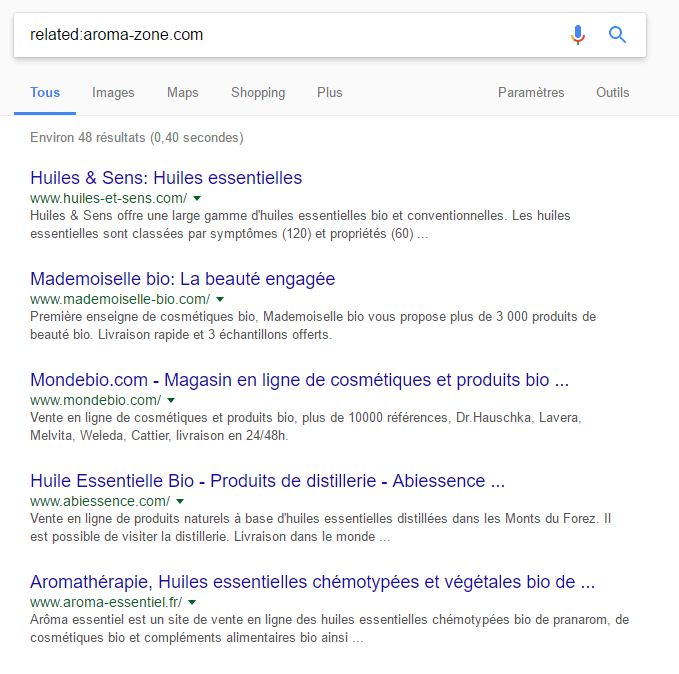This screenshot has height=674, width=679.
Task: Expand the arrow next to www.mademoiselle-bio.com
Action: click(x=220, y=299)
